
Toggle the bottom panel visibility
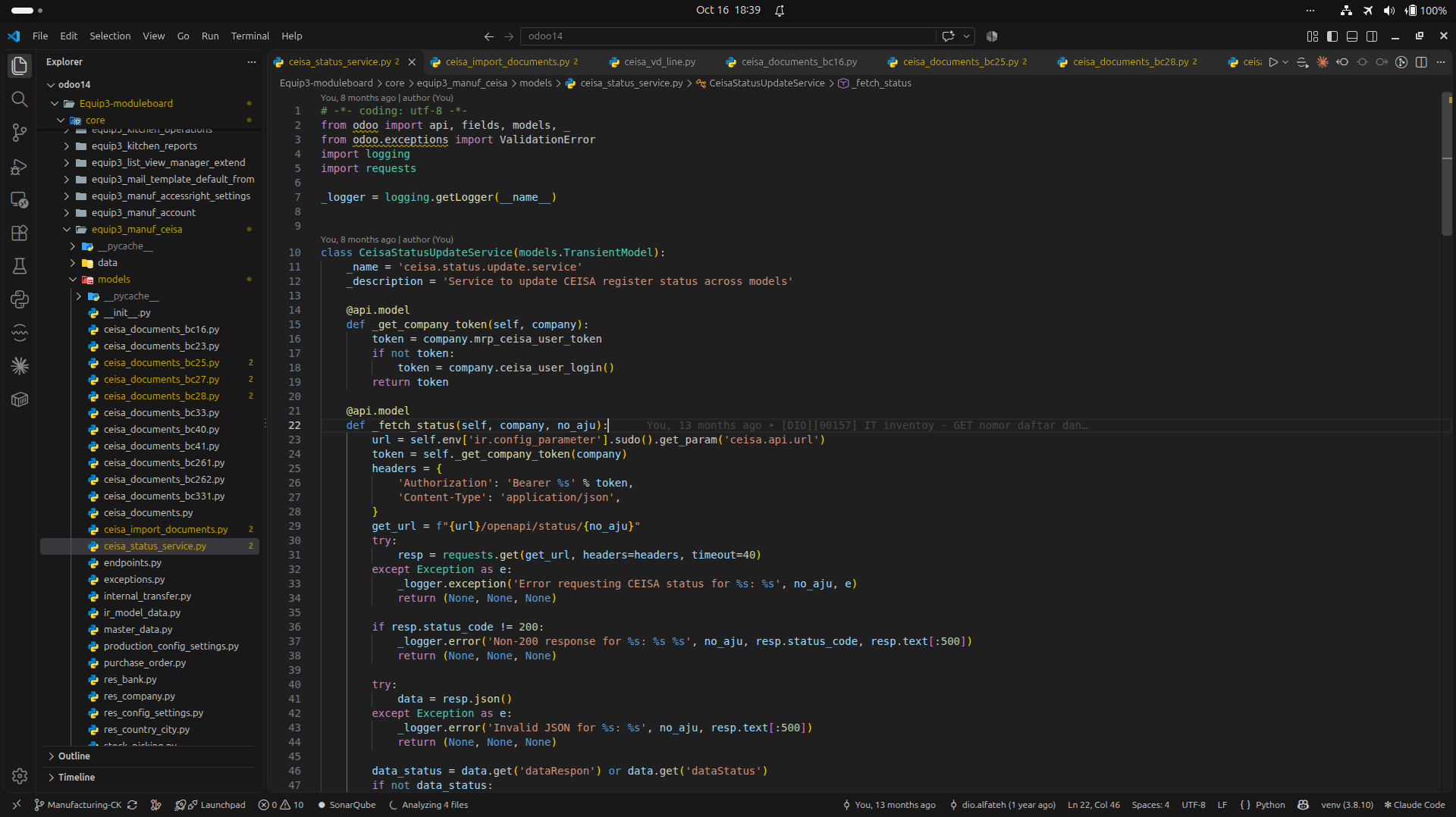point(1352,36)
